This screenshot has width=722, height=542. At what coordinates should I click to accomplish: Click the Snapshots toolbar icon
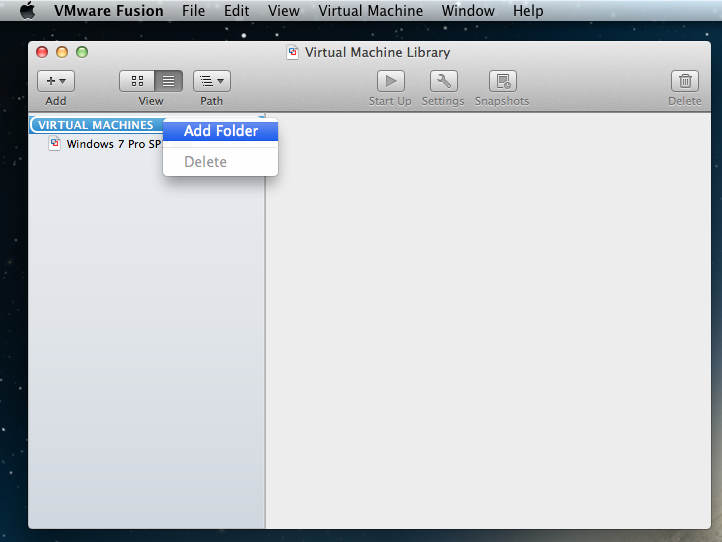[502, 82]
